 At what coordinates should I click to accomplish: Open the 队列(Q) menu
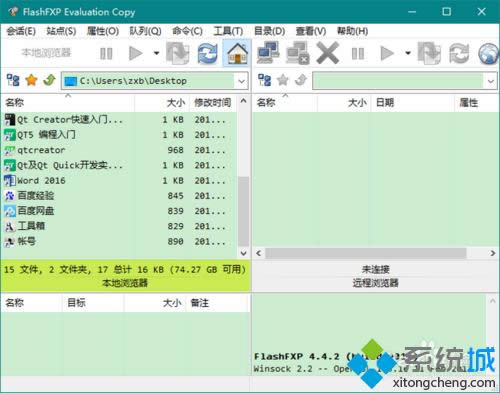145,31
